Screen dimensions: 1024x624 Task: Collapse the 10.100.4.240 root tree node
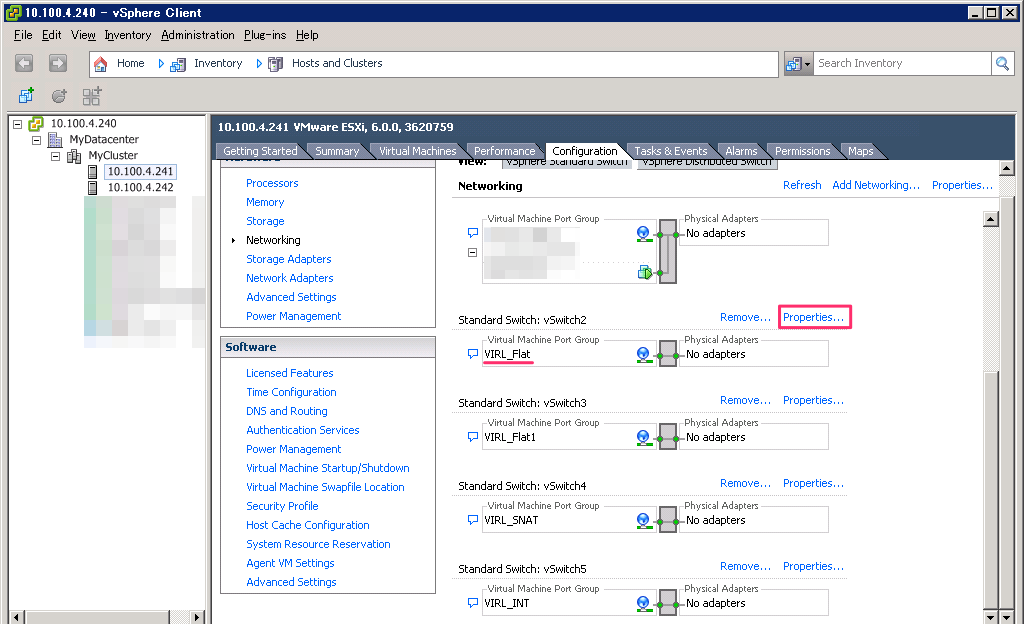(18, 124)
